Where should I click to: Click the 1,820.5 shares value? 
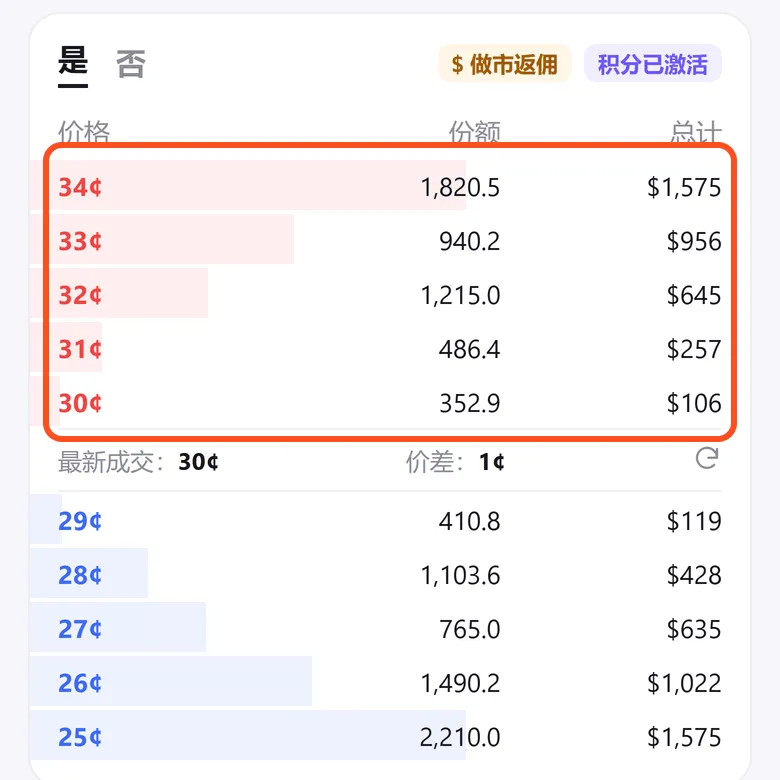[460, 188]
